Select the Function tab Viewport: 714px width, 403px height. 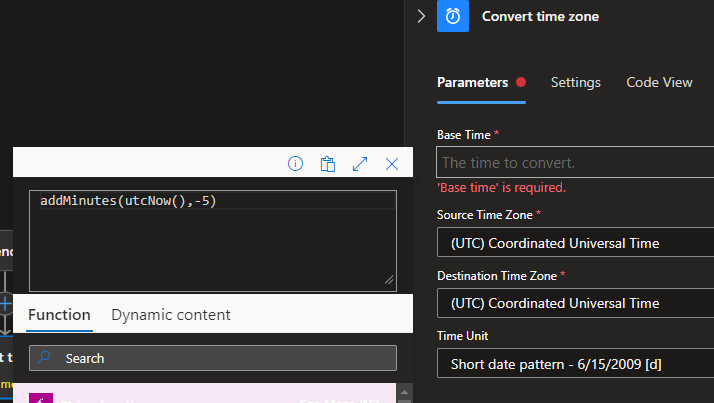tap(59, 314)
